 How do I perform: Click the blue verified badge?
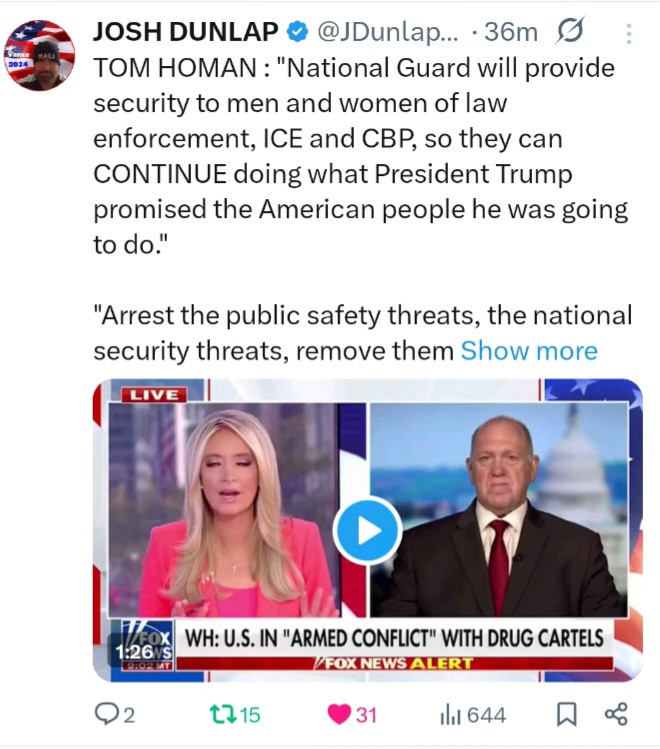pyautogui.click(x=297, y=32)
